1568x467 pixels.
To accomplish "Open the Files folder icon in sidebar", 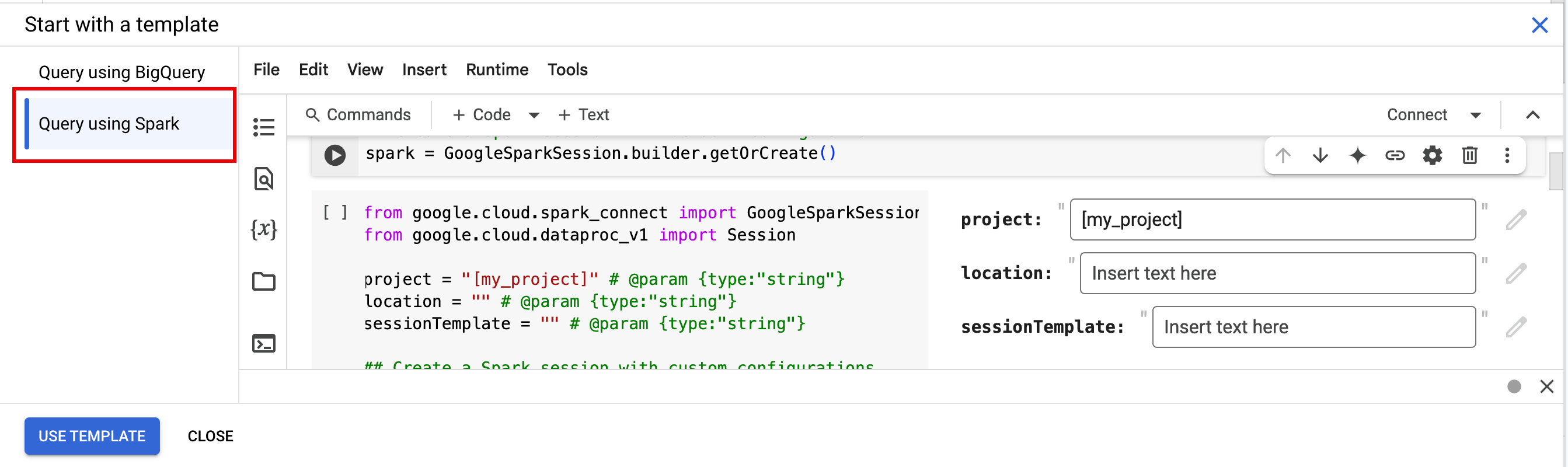I will coord(263,281).
